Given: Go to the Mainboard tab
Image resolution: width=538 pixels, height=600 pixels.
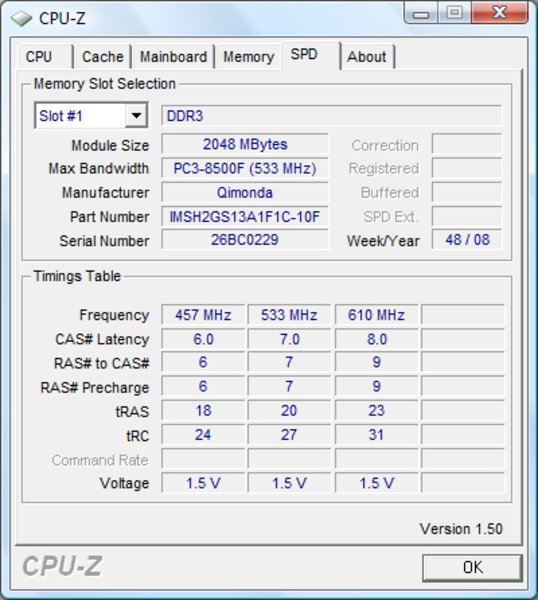Looking at the screenshot, I should (173, 57).
